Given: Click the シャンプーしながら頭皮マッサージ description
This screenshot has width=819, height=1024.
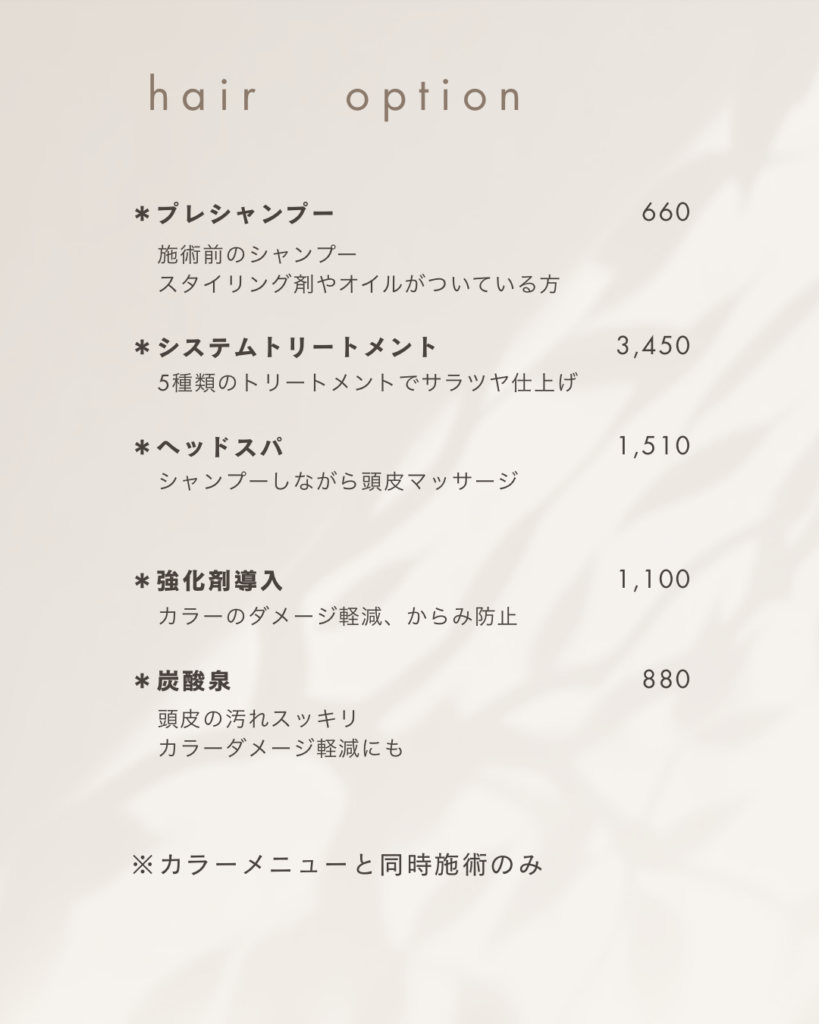Looking at the screenshot, I should coord(338,481).
